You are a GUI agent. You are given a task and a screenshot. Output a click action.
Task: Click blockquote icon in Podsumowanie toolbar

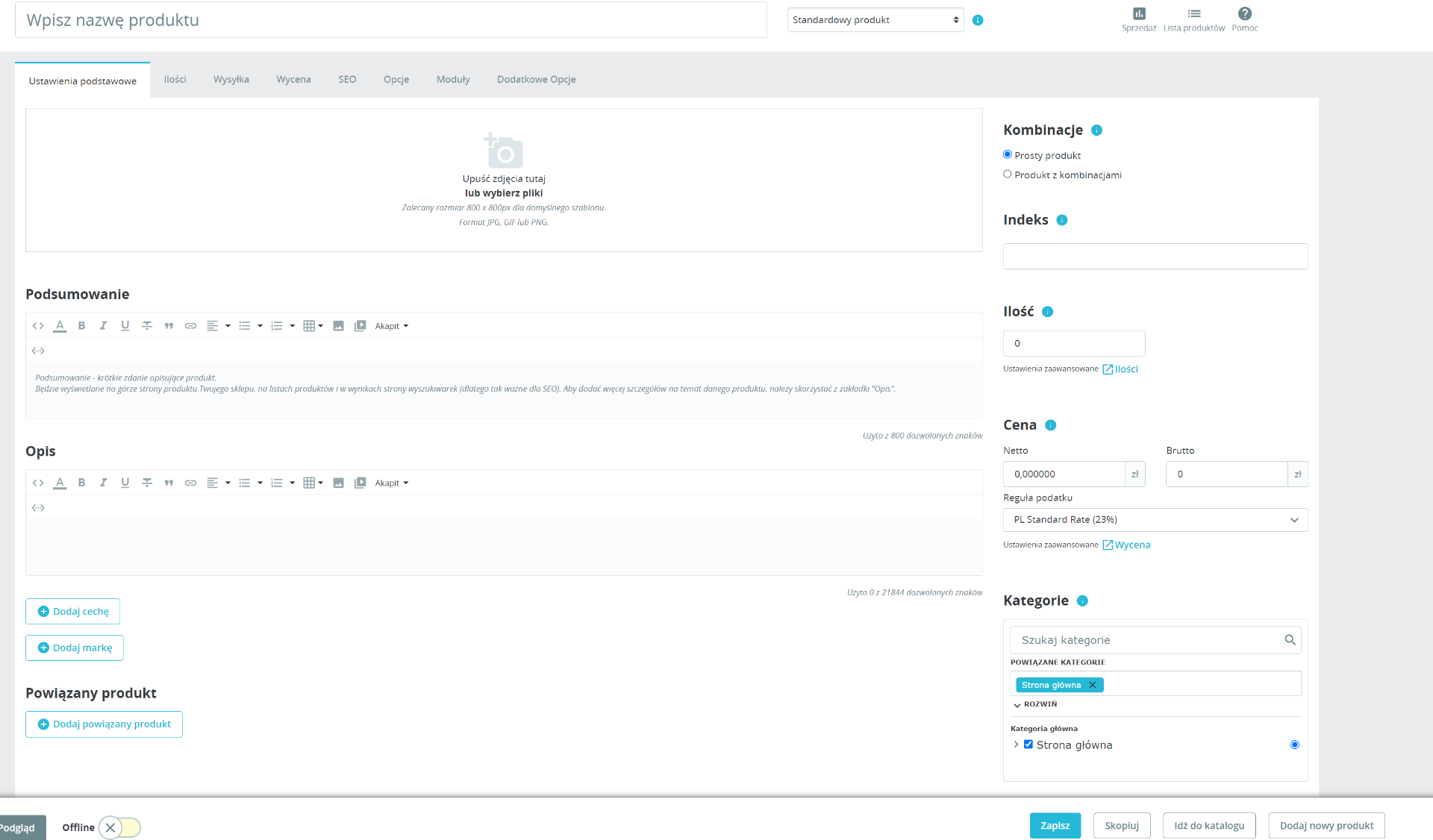click(169, 326)
